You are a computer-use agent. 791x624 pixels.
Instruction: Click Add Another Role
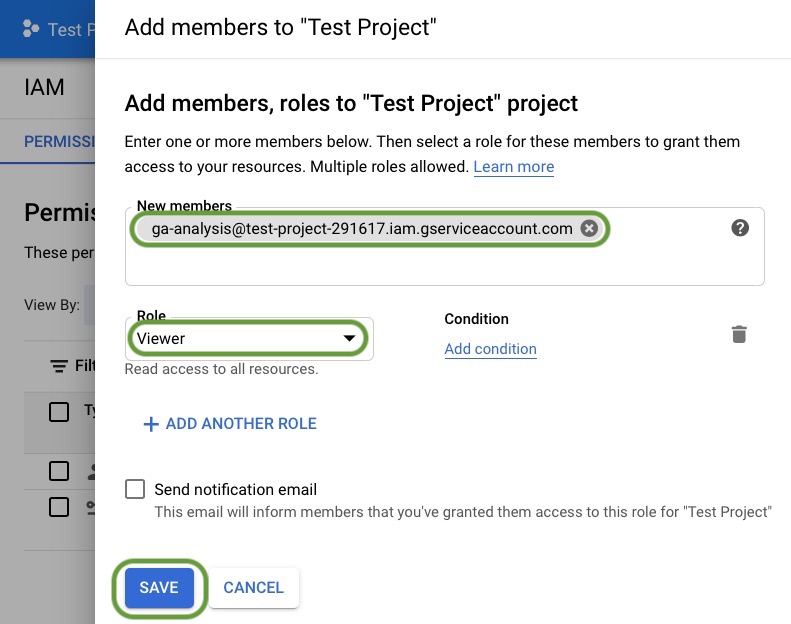coord(240,424)
